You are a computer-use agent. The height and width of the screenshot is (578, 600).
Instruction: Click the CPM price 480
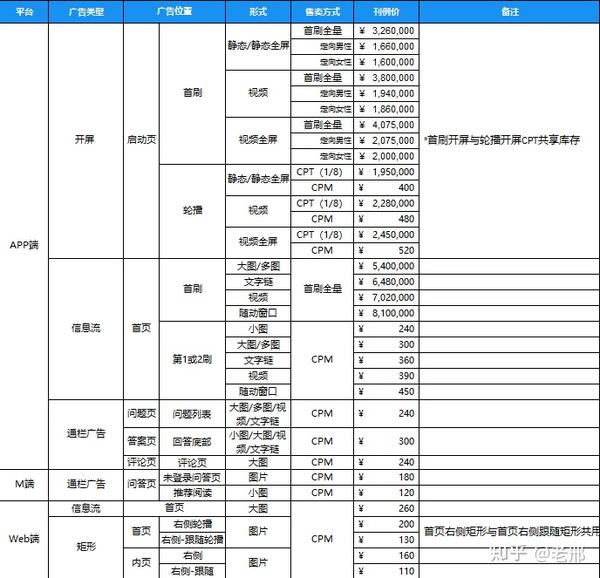click(x=386, y=219)
